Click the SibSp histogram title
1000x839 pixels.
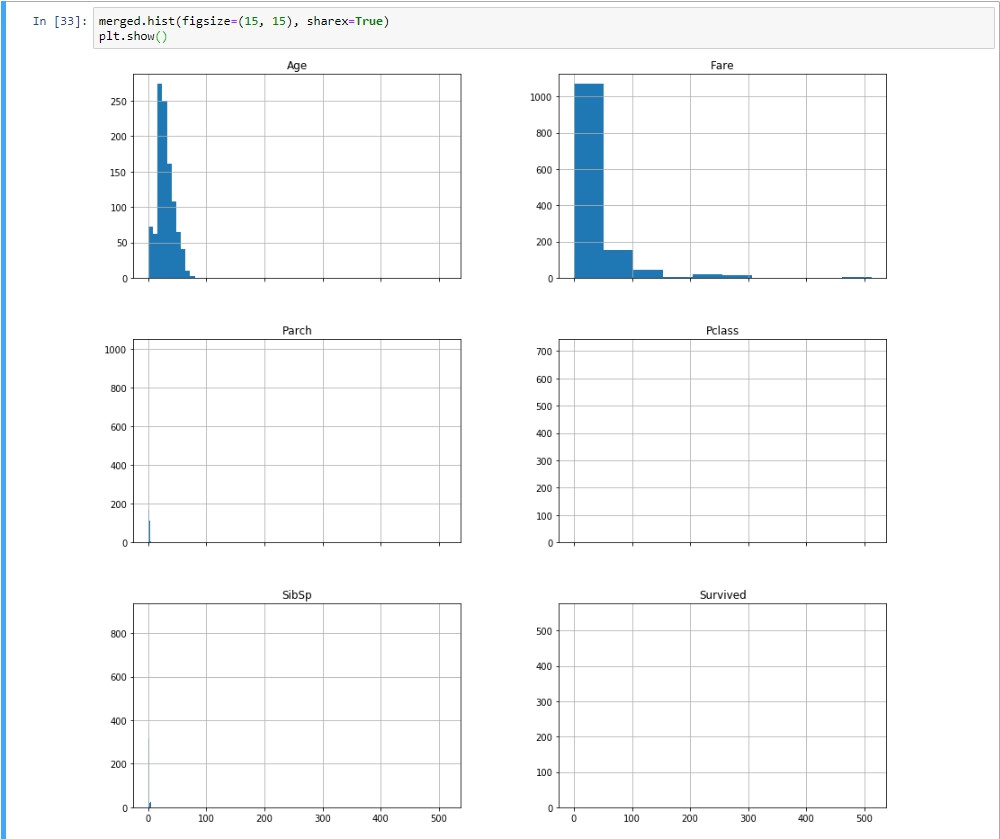click(297, 595)
